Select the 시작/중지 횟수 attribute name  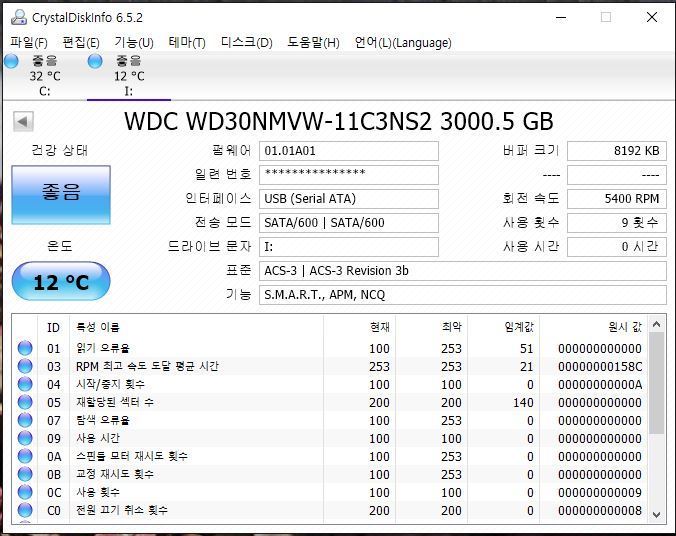(x=110, y=384)
